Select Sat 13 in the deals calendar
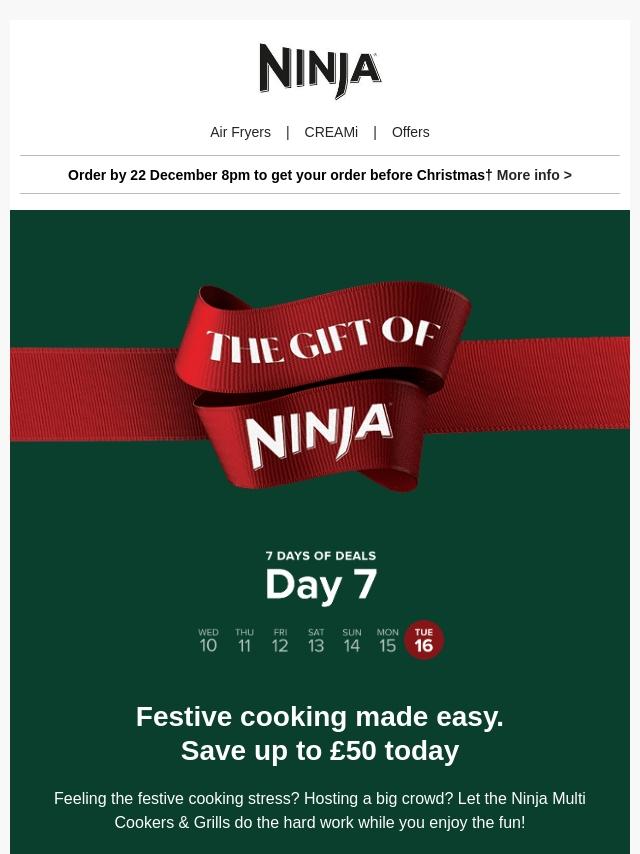Image resolution: width=640 pixels, height=854 pixels. (316, 640)
